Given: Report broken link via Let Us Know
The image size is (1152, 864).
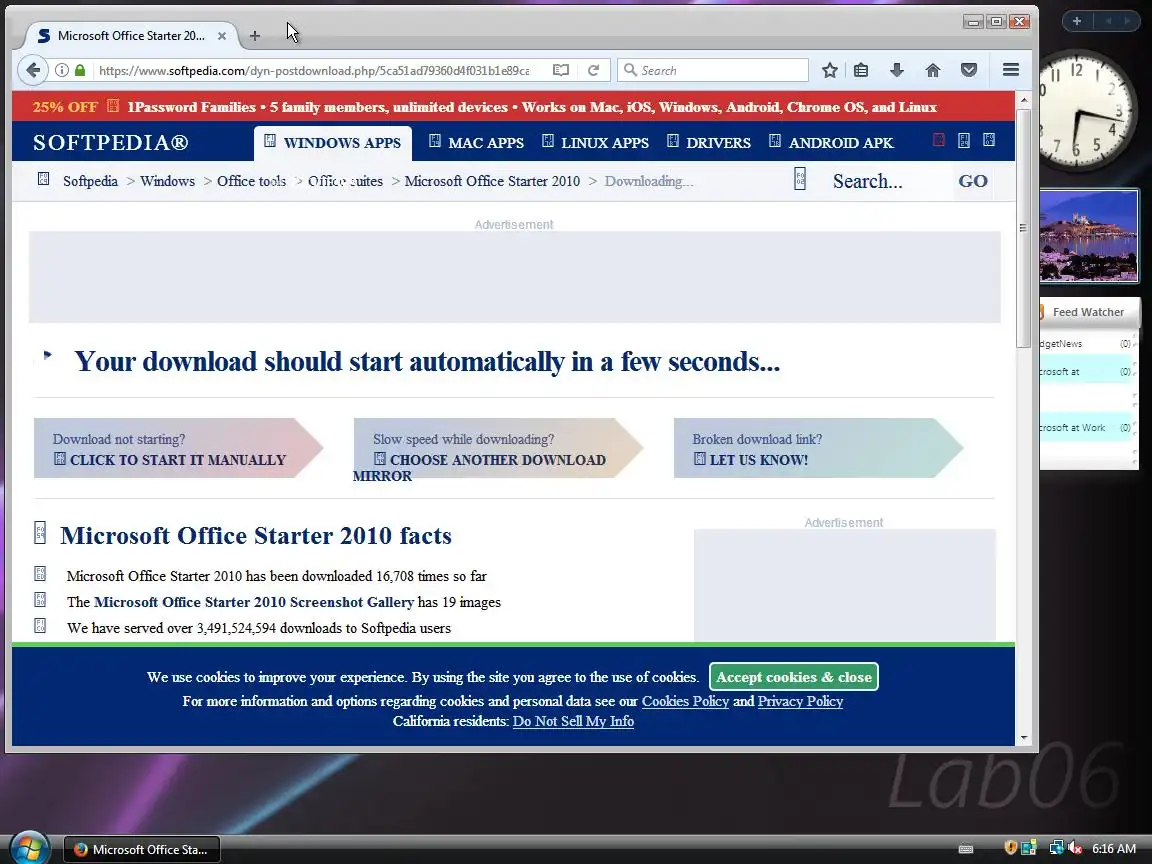Looking at the screenshot, I should [x=817, y=448].
